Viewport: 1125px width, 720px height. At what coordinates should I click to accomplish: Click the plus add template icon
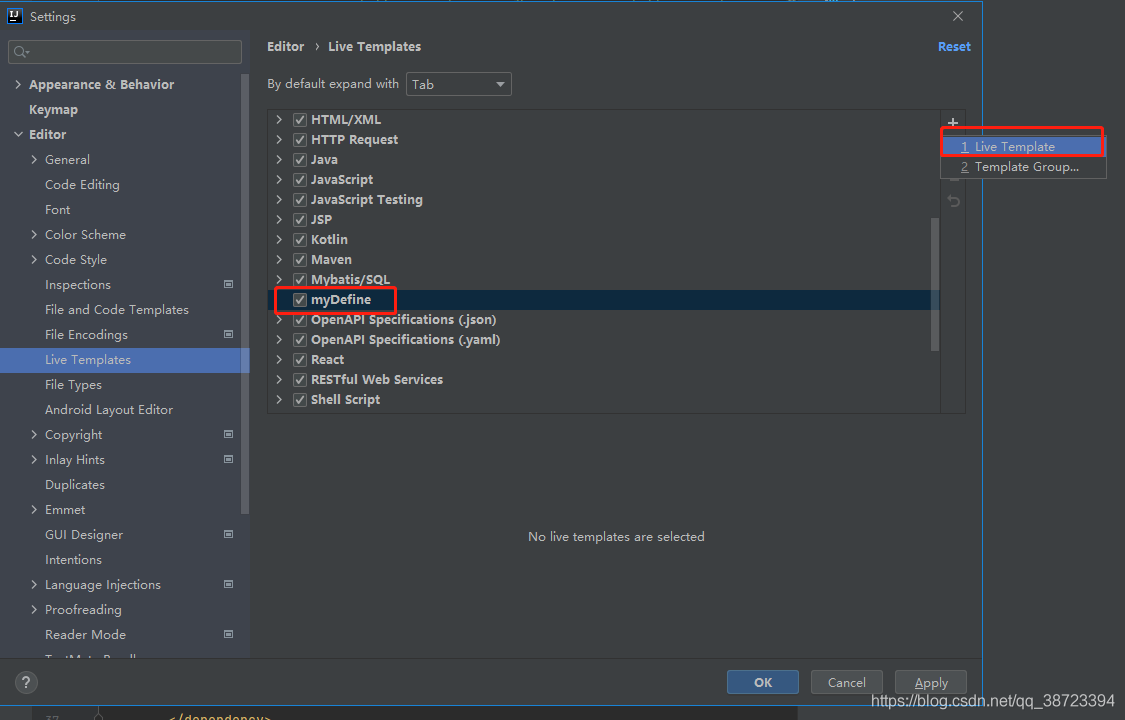pos(953,123)
